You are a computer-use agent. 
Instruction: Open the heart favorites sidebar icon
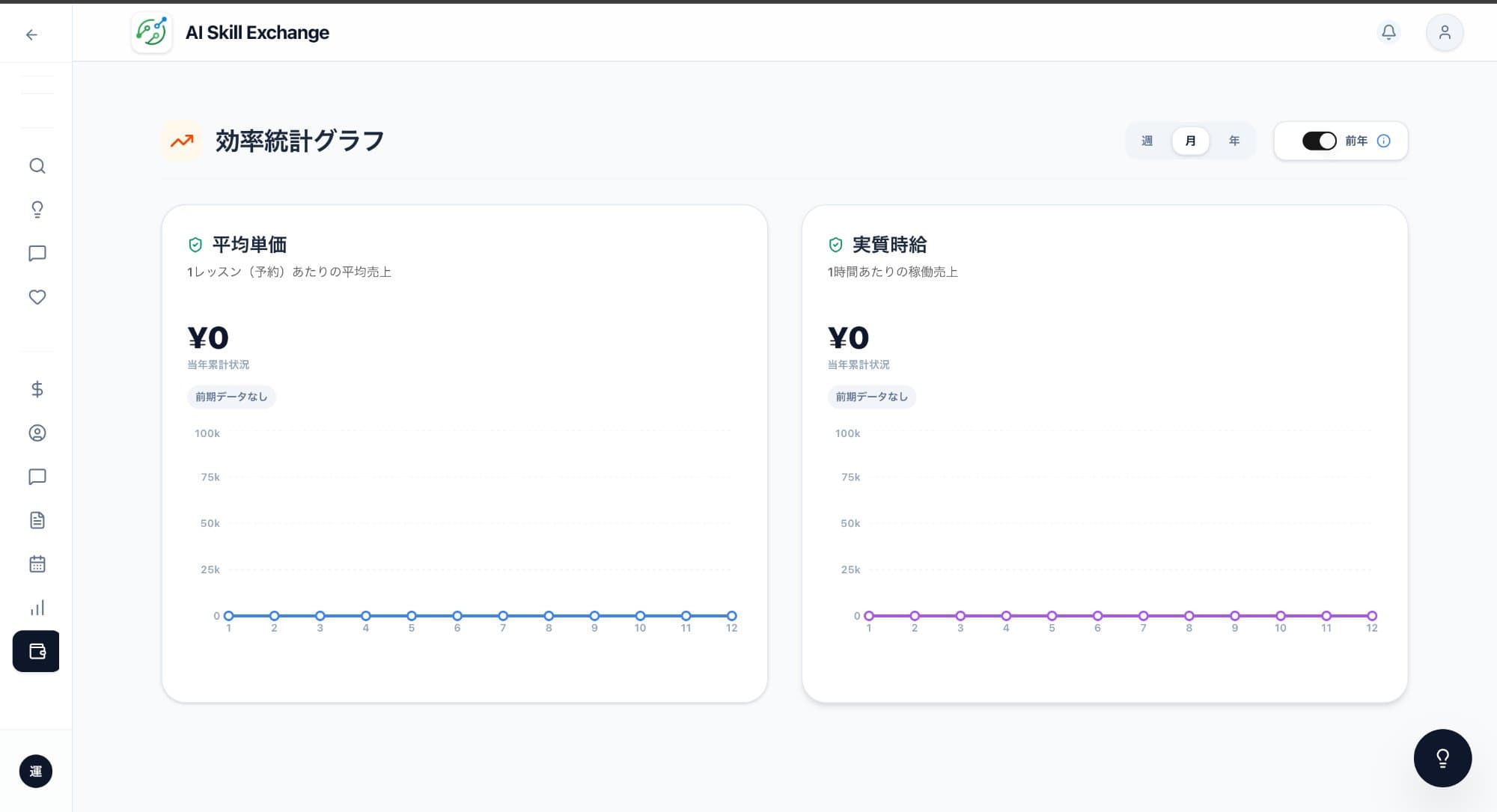[x=37, y=297]
